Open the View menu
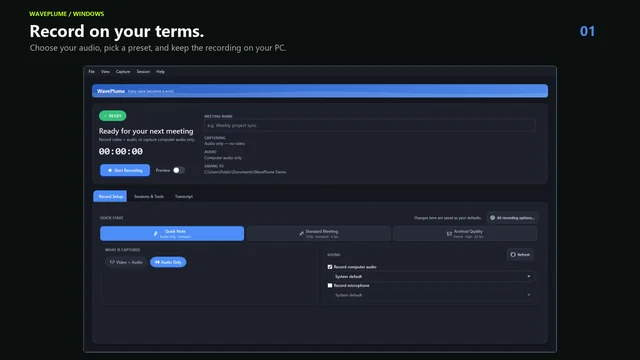This screenshot has width=640, height=360. (x=105, y=71)
